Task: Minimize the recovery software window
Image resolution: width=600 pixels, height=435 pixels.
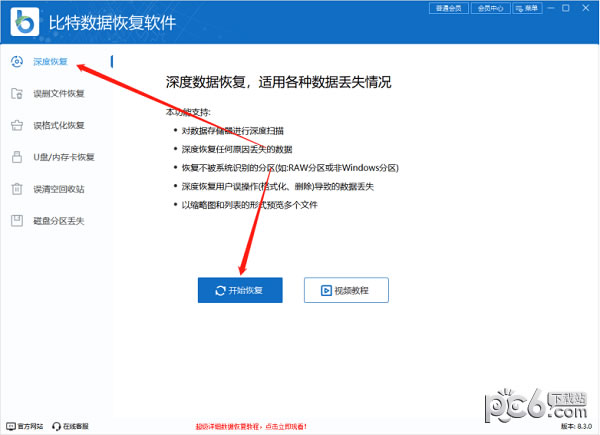Action: [551, 8]
